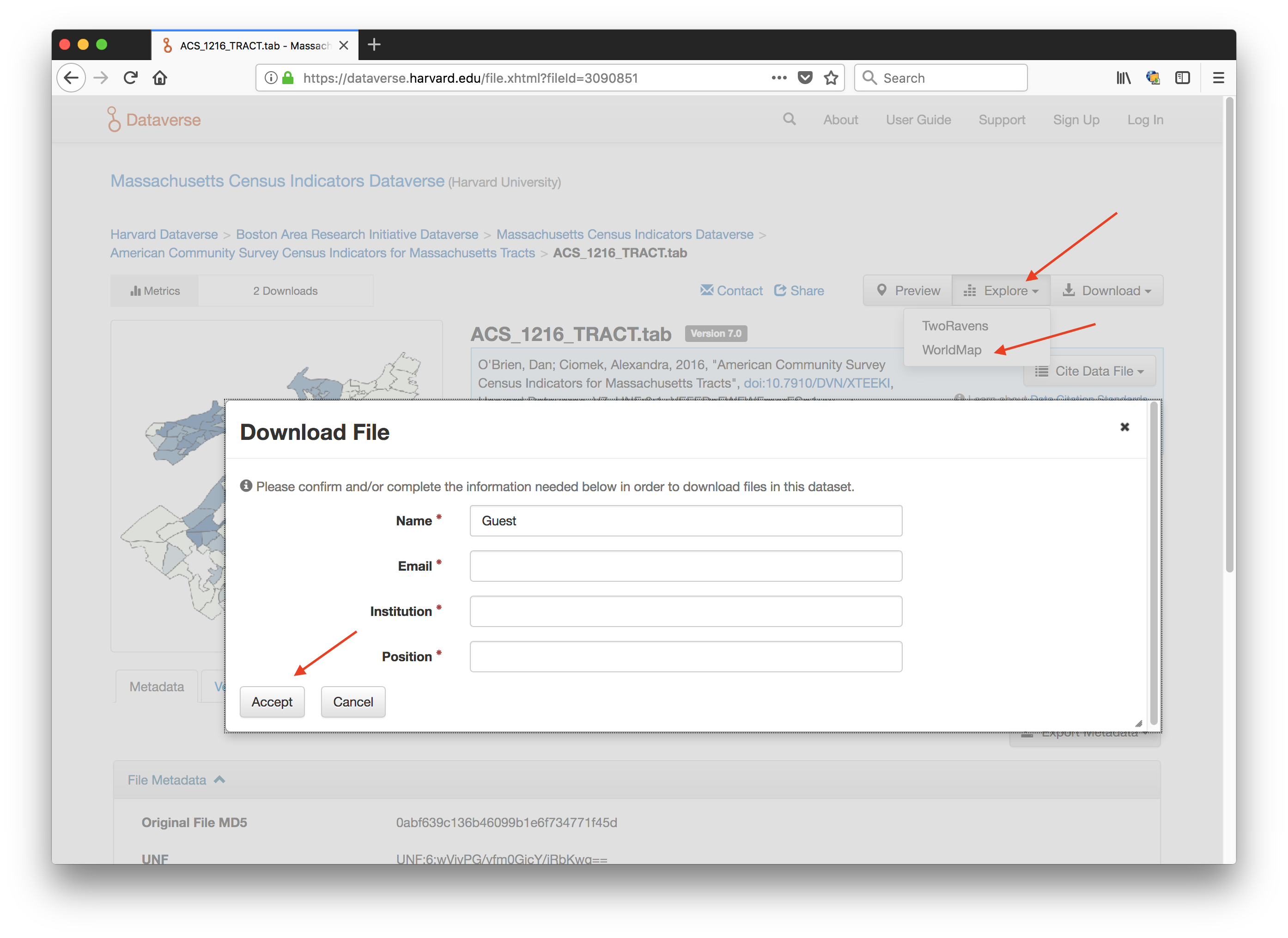The image size is (1288, 938).
Task: Open the Explore dropdown
Action: click(x=1001, y=291)
